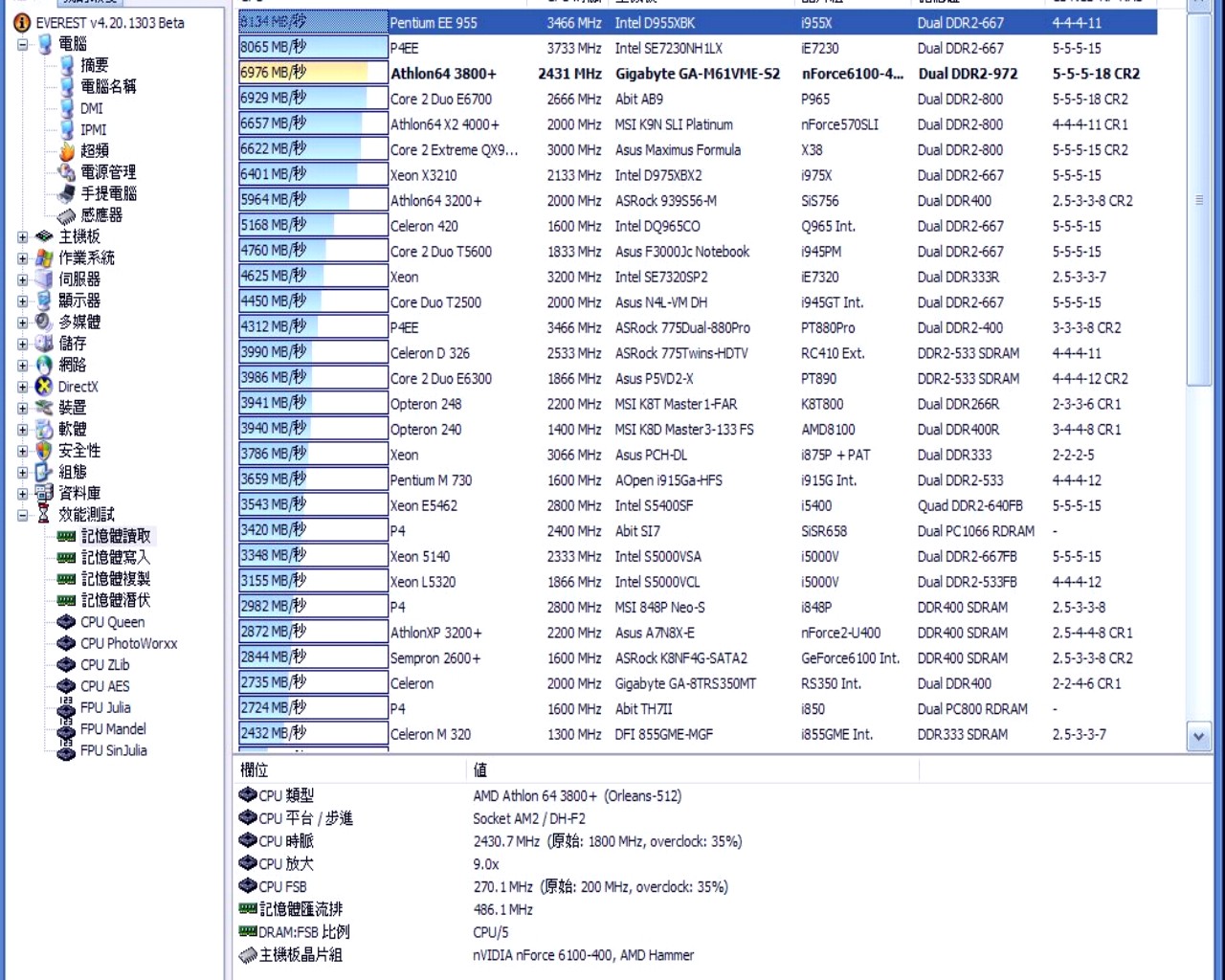Expand the DirectX tree node

22,387
